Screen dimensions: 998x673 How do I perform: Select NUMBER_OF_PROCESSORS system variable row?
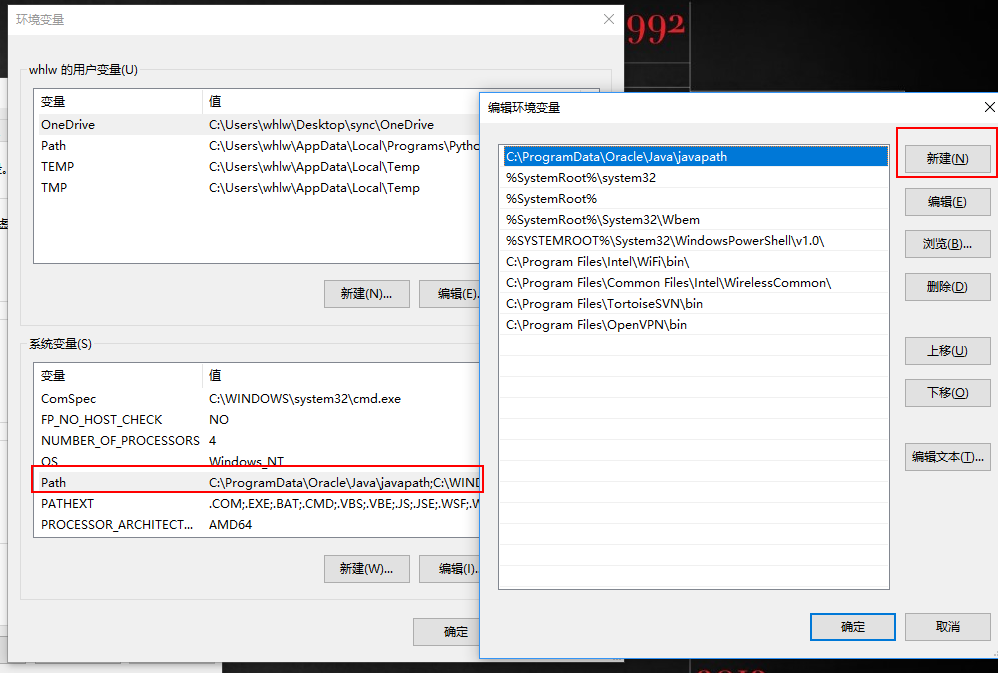tap(257, 441)
